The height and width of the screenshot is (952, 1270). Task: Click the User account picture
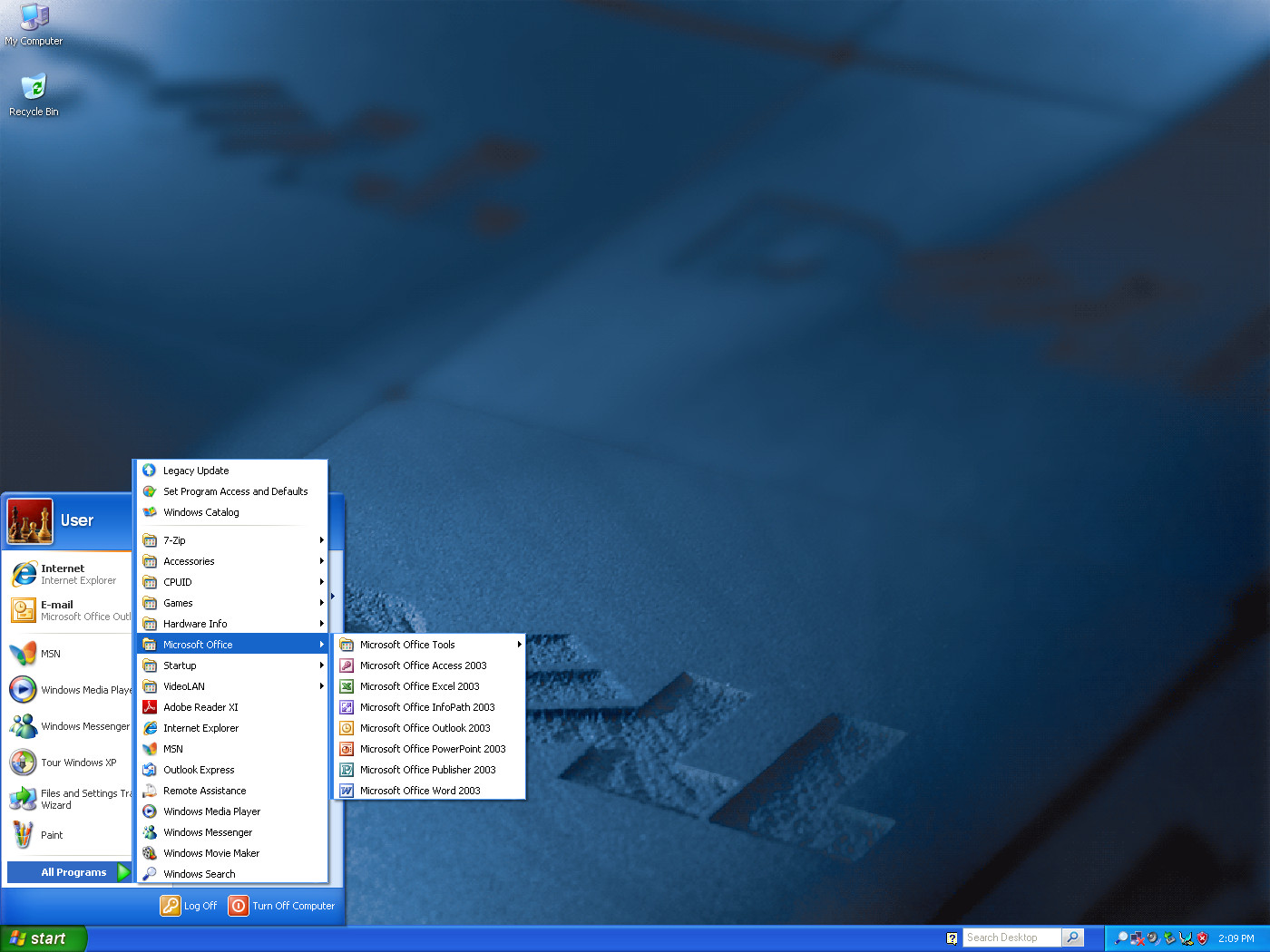(30, 521)
